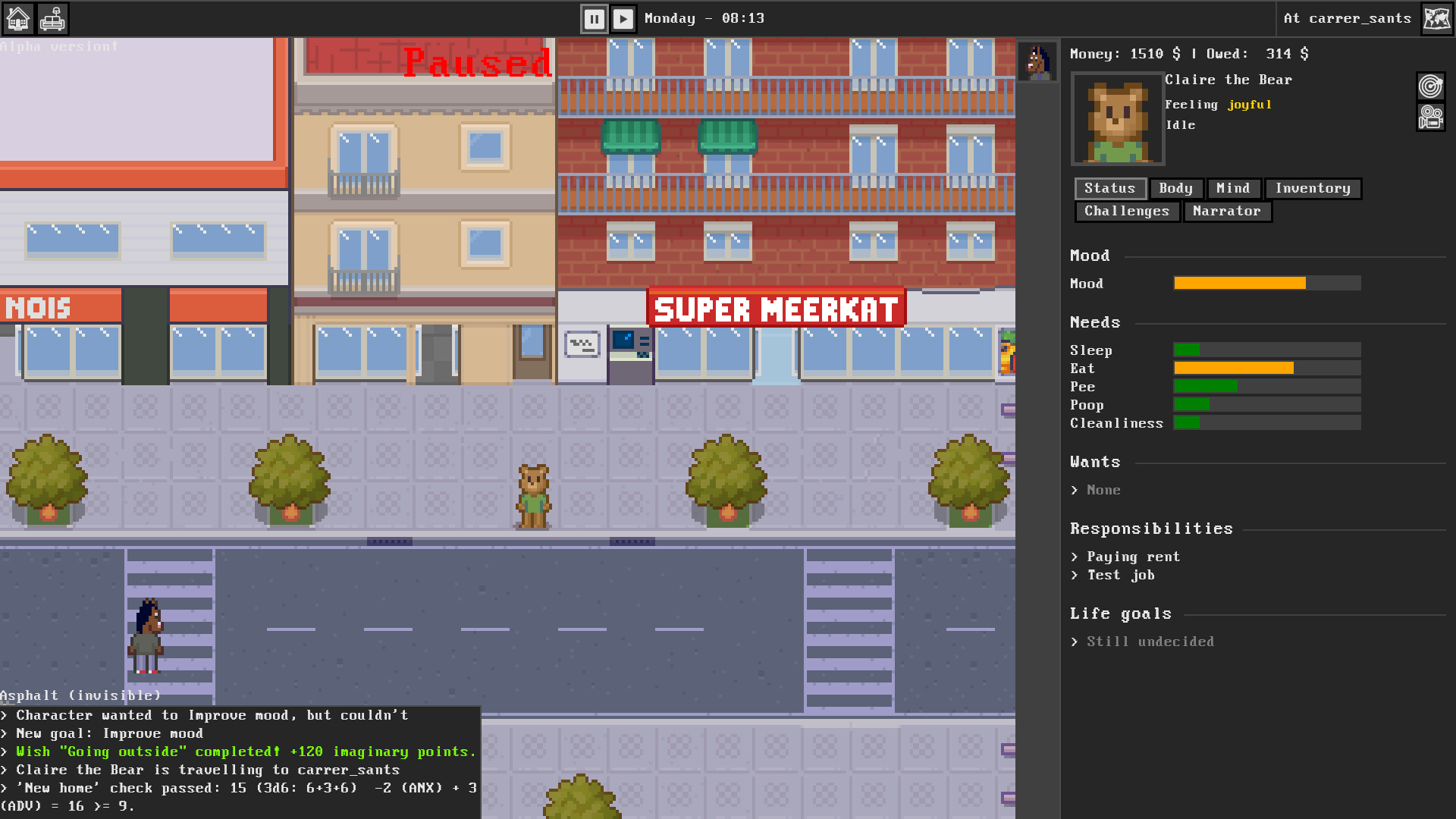Image resolution: width=1456 pixels, height=819 pixels.
Task: Click the target goals icon
Action: point(1432,86)
